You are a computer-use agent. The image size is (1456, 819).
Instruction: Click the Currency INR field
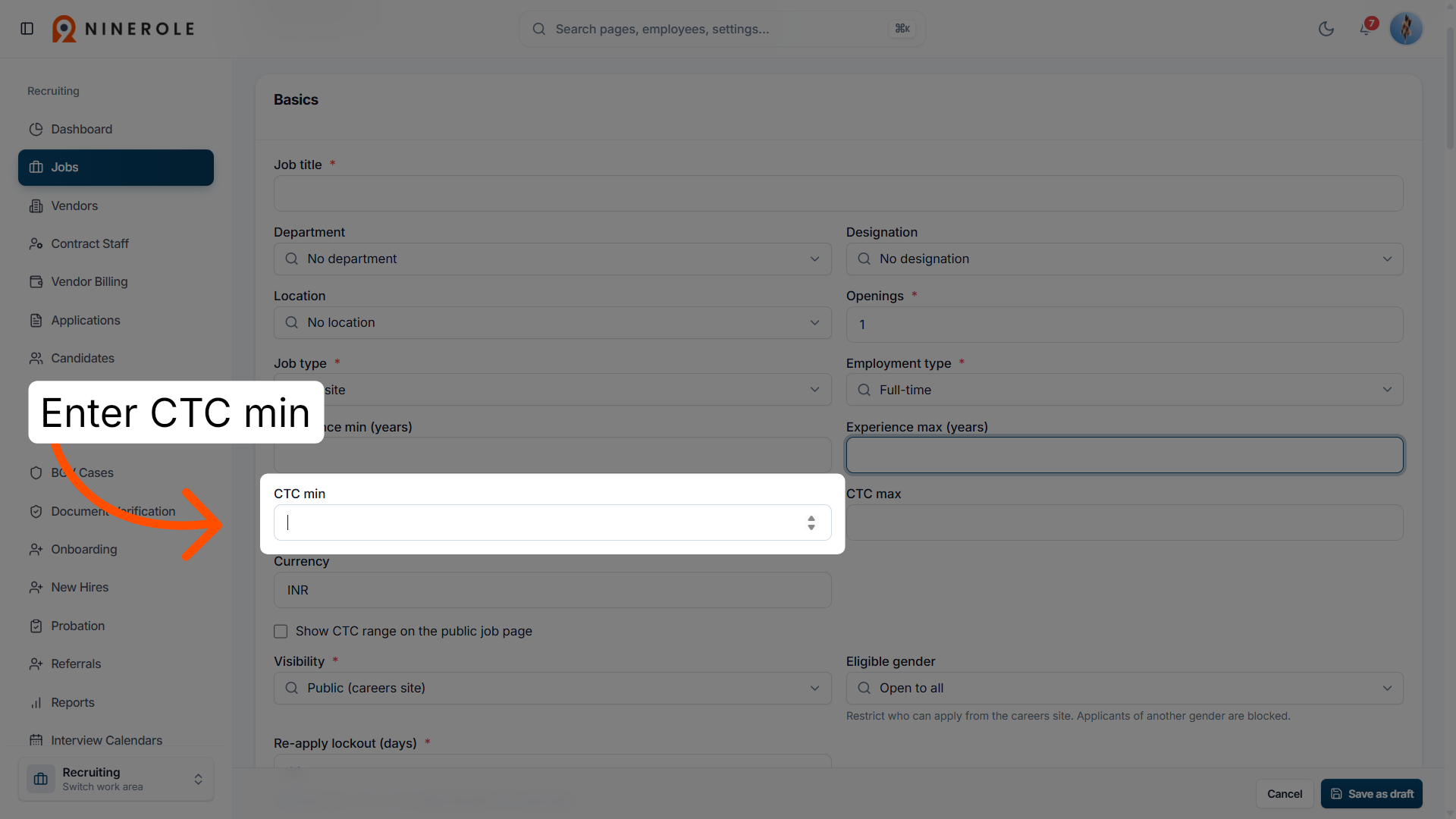(x=552, y=590)
